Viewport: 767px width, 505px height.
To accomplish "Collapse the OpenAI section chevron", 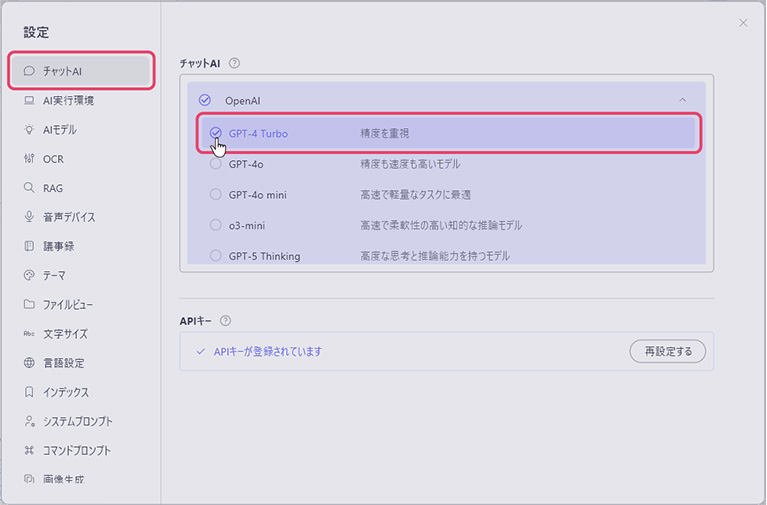I will pyautogui.click(x=682, y=100).
